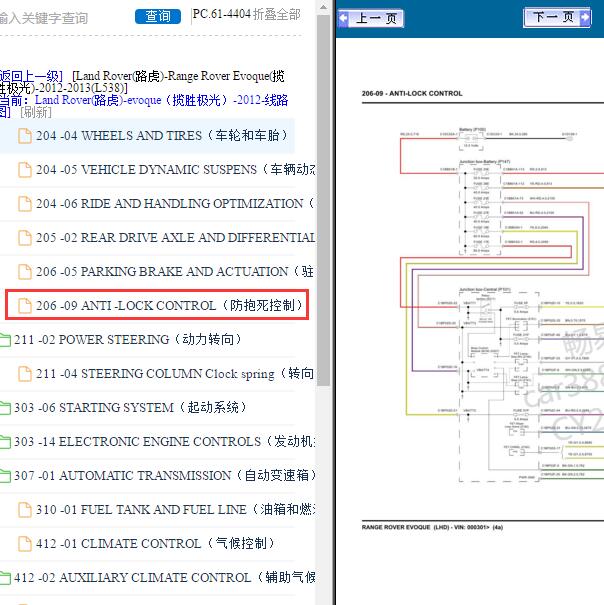The width and height of the screenshot is (604, 605).
Task: Expand 303-06 STARTING SYSTEM folder
Action: (130, 407)
